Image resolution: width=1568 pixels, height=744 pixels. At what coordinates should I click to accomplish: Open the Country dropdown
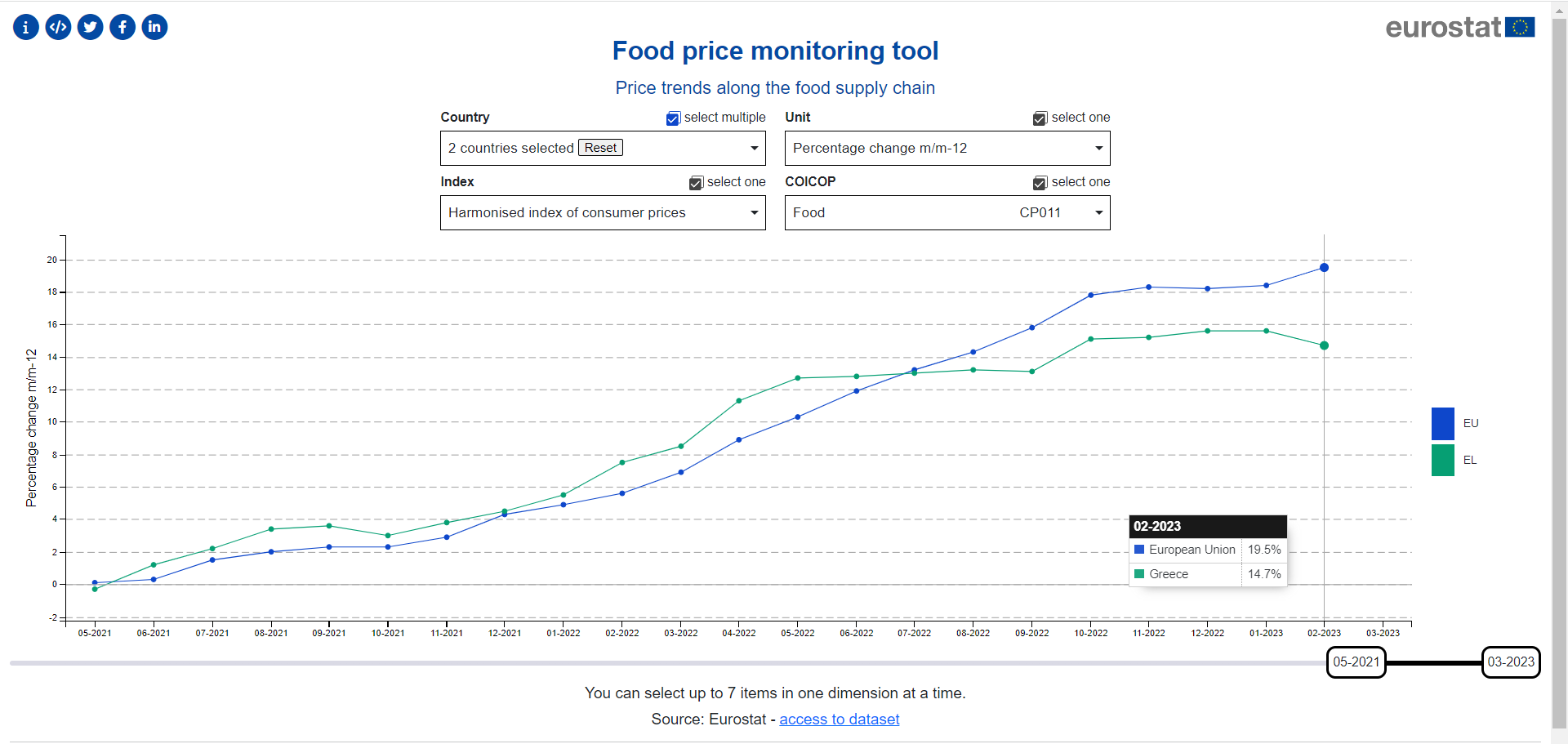click(754, 149)
